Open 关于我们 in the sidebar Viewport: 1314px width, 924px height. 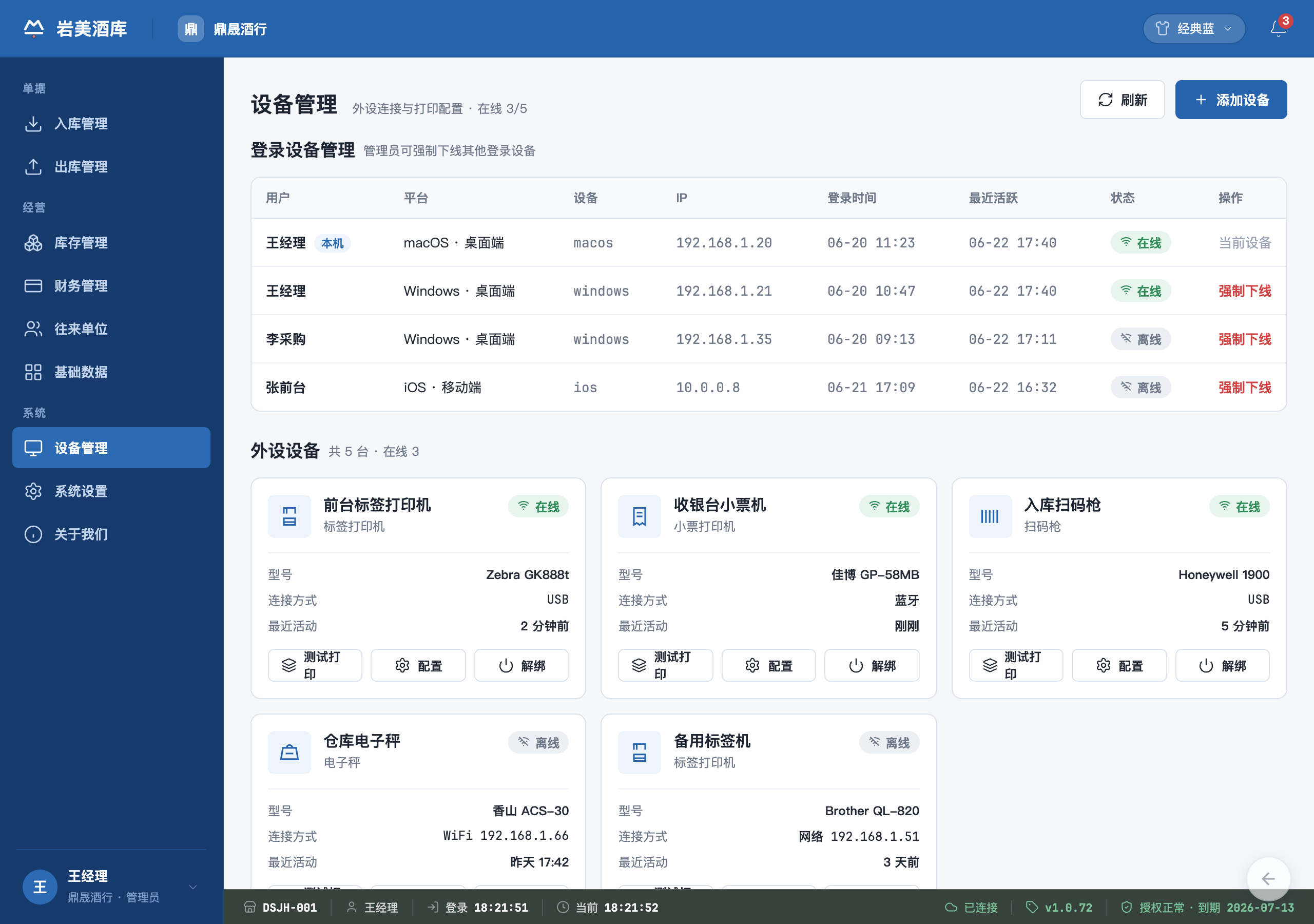click(111, 534)
